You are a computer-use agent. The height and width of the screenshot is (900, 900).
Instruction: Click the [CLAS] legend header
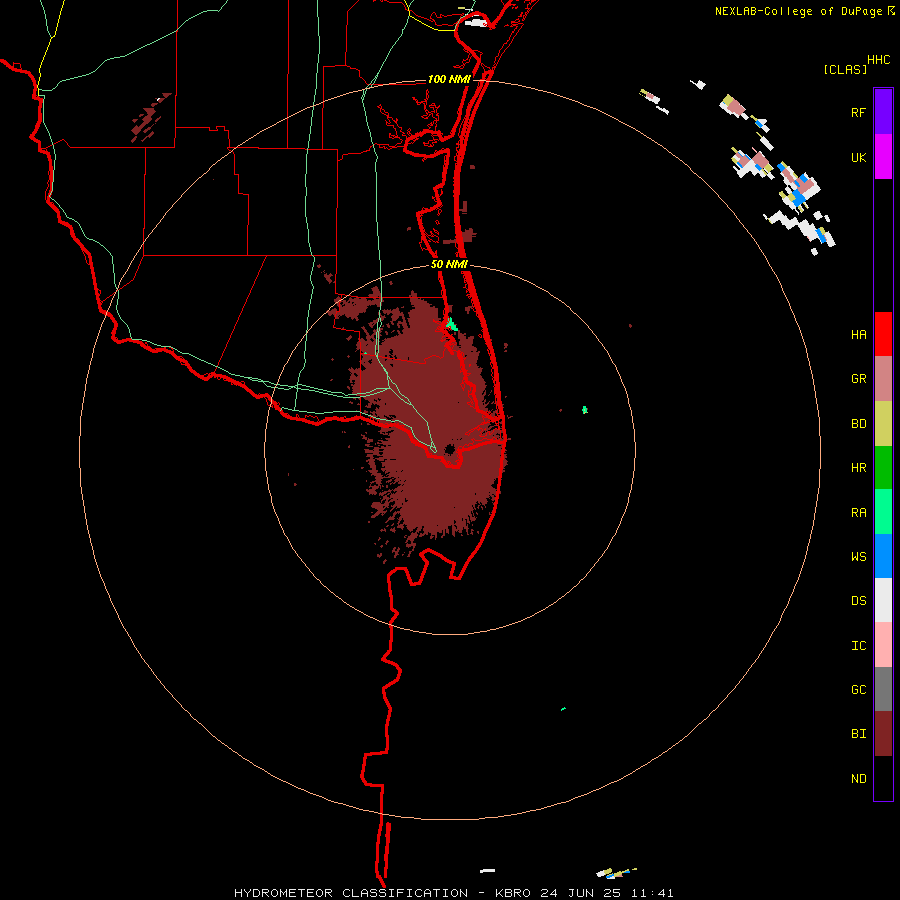845,69
